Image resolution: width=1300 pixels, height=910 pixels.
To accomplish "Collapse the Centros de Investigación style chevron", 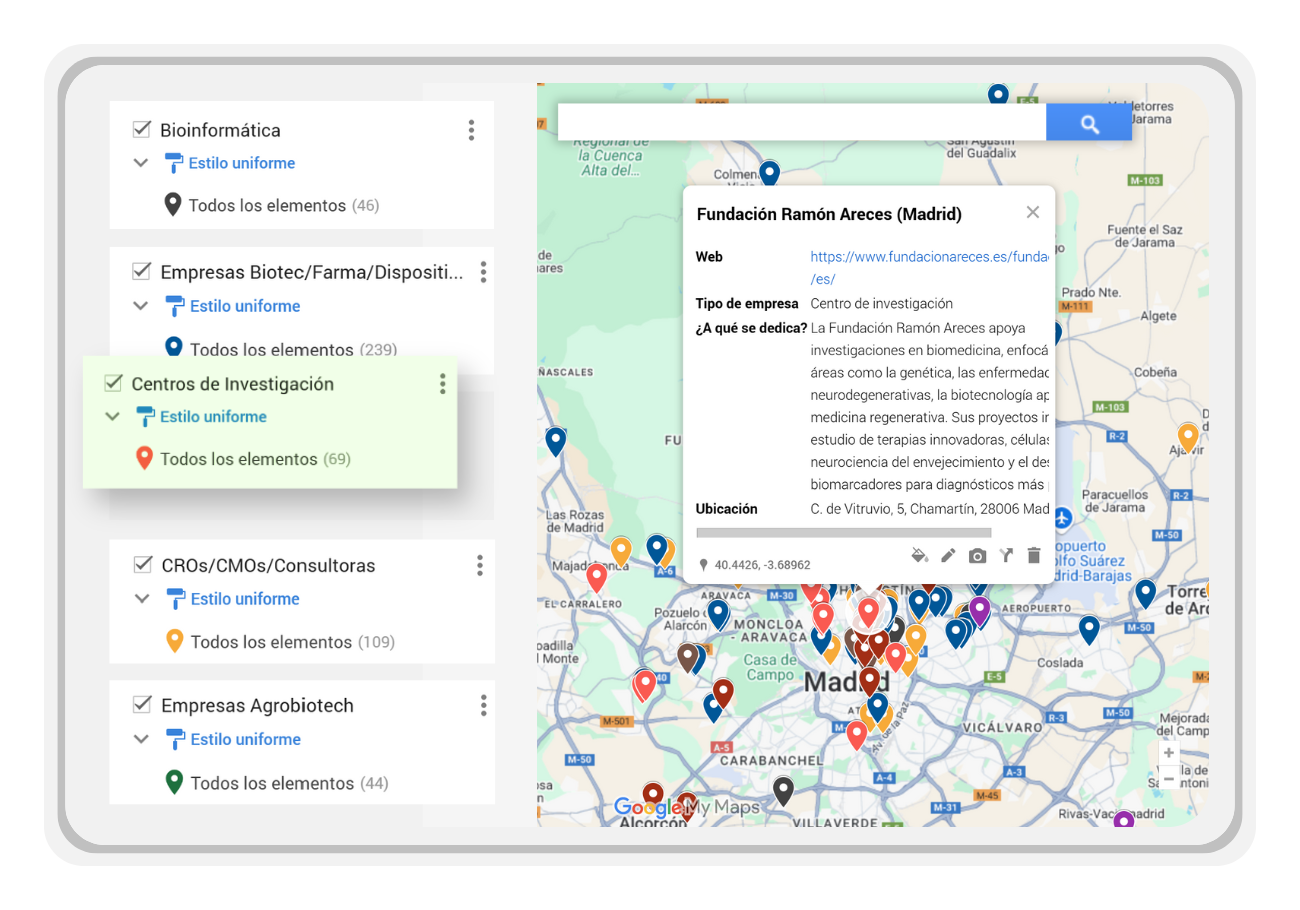I will tap(112, 417).
